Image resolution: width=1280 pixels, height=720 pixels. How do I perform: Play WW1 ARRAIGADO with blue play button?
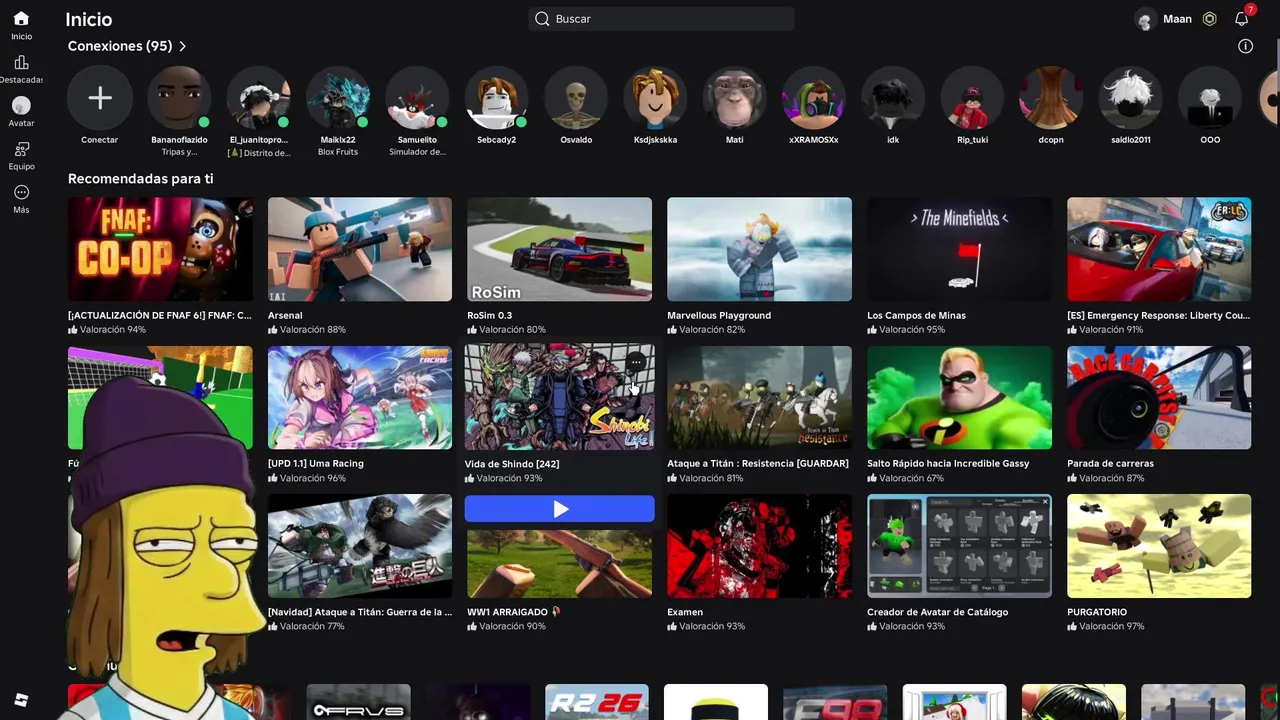(x=560, y=510)
